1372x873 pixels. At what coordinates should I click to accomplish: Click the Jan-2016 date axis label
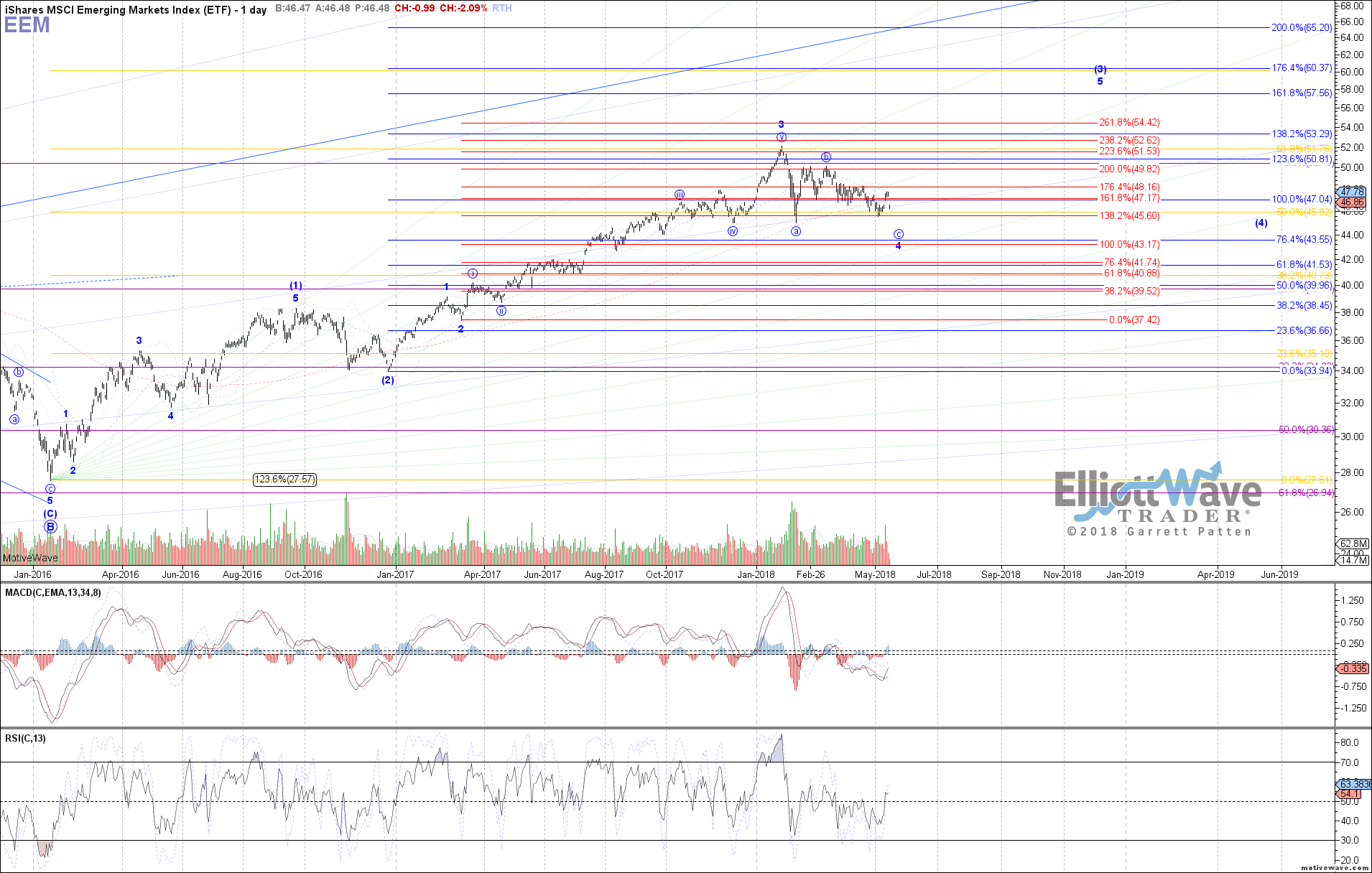click(x=33, y=574)
